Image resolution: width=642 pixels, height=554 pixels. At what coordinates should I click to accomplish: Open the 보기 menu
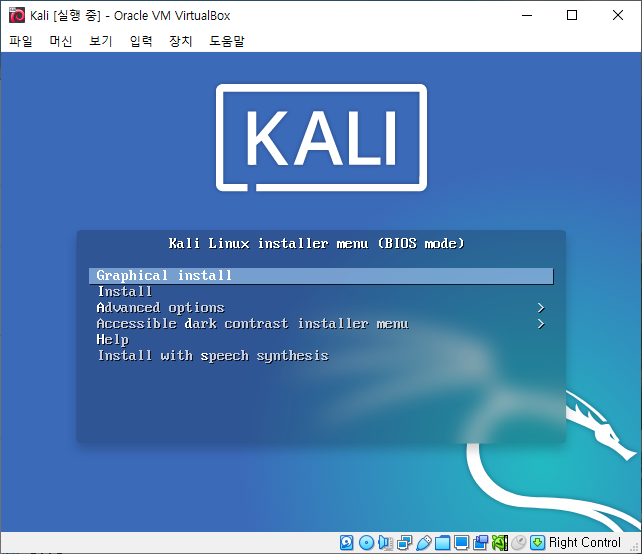[x=101, y=41]
